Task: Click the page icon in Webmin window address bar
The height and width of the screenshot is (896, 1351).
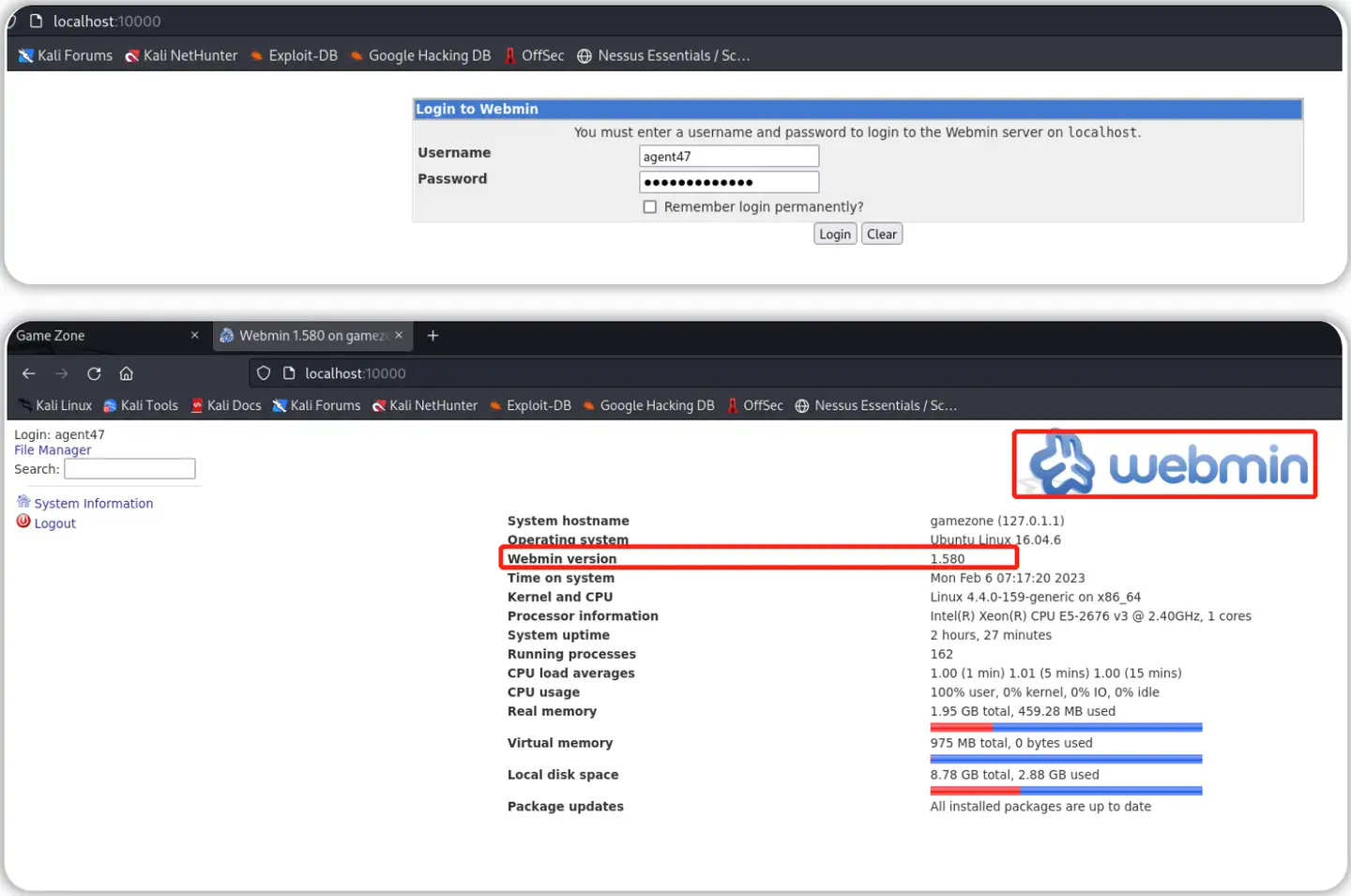Action: coord(289,373)
